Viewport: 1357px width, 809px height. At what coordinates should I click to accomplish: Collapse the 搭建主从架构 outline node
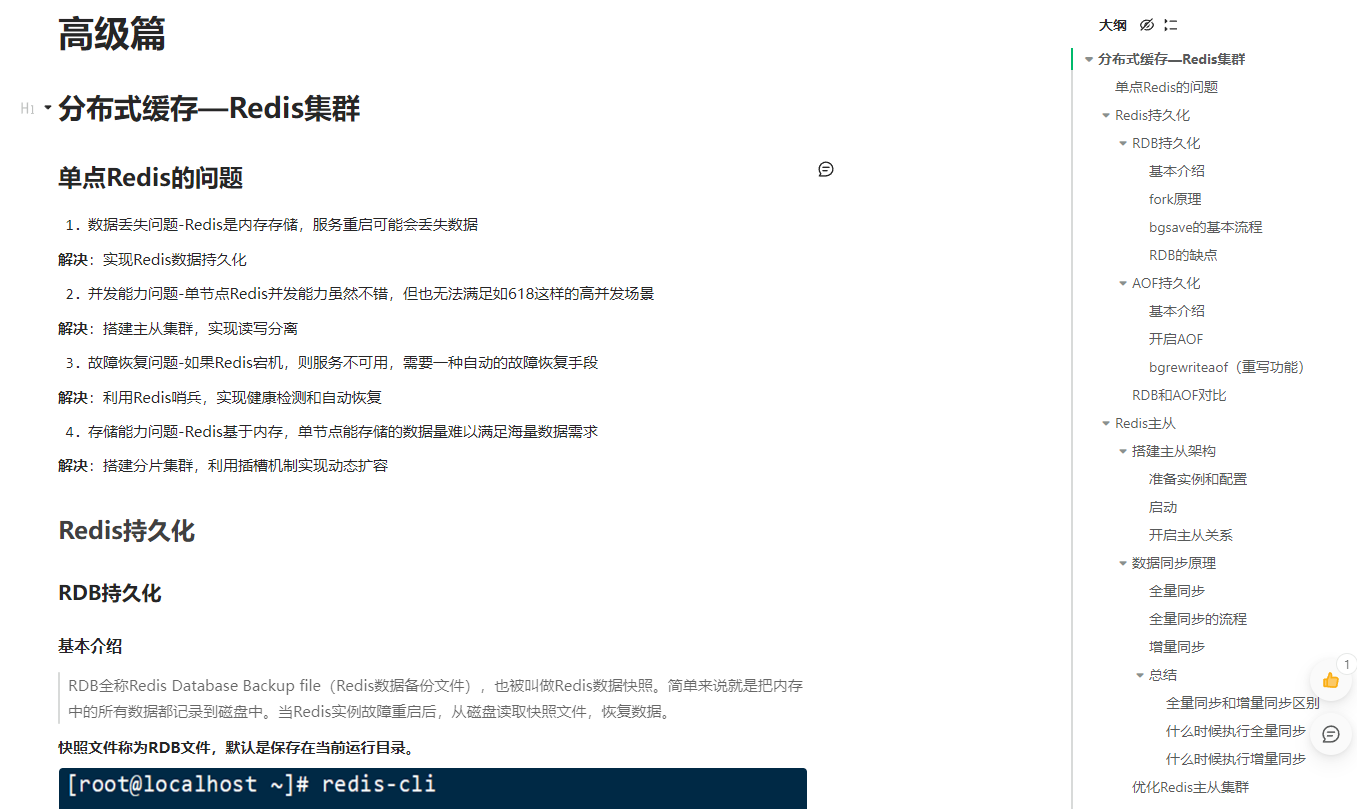[1123, 451]
